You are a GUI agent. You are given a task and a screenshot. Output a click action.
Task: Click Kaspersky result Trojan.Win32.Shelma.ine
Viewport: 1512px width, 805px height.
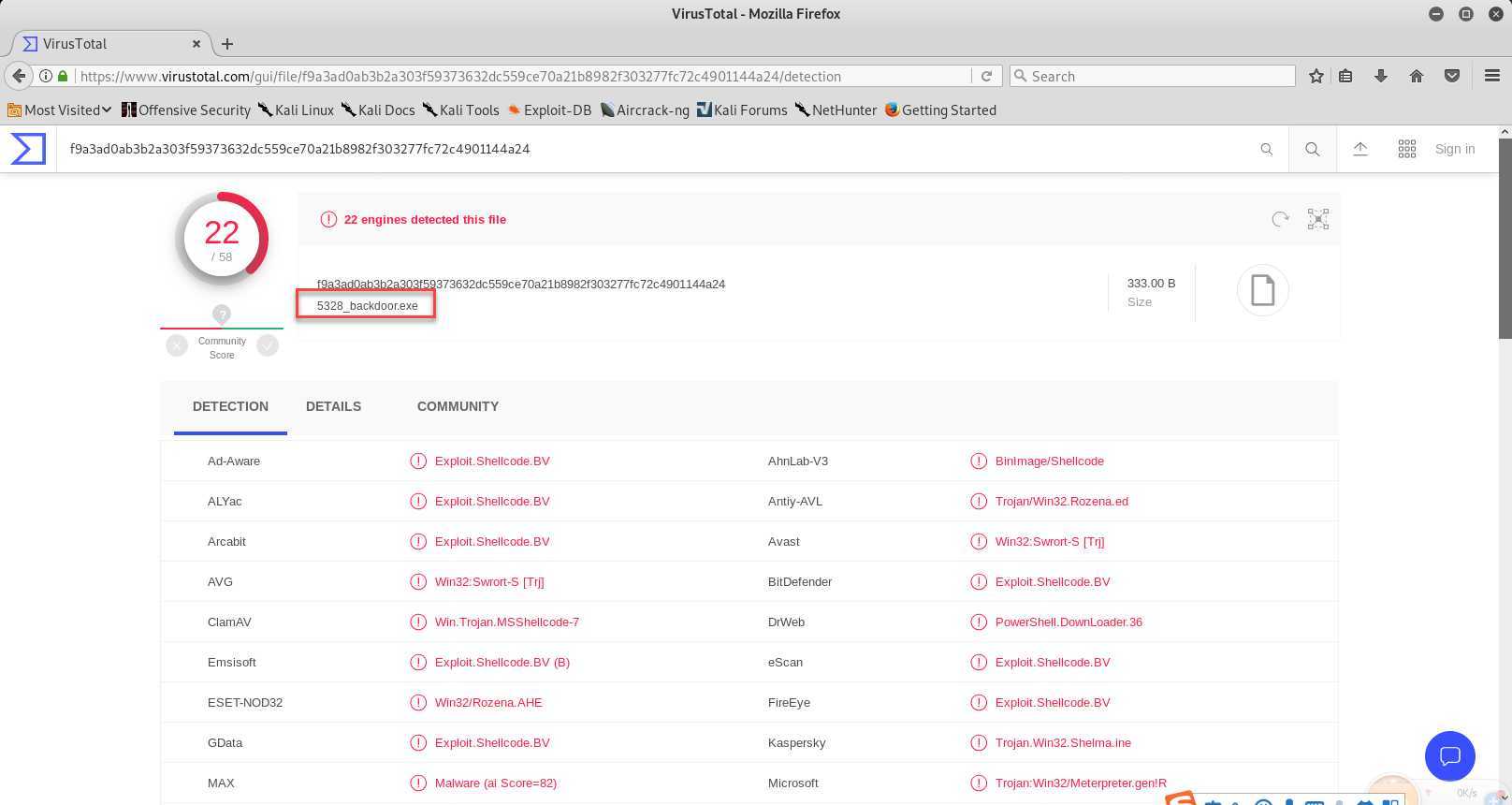[1063, 742]
